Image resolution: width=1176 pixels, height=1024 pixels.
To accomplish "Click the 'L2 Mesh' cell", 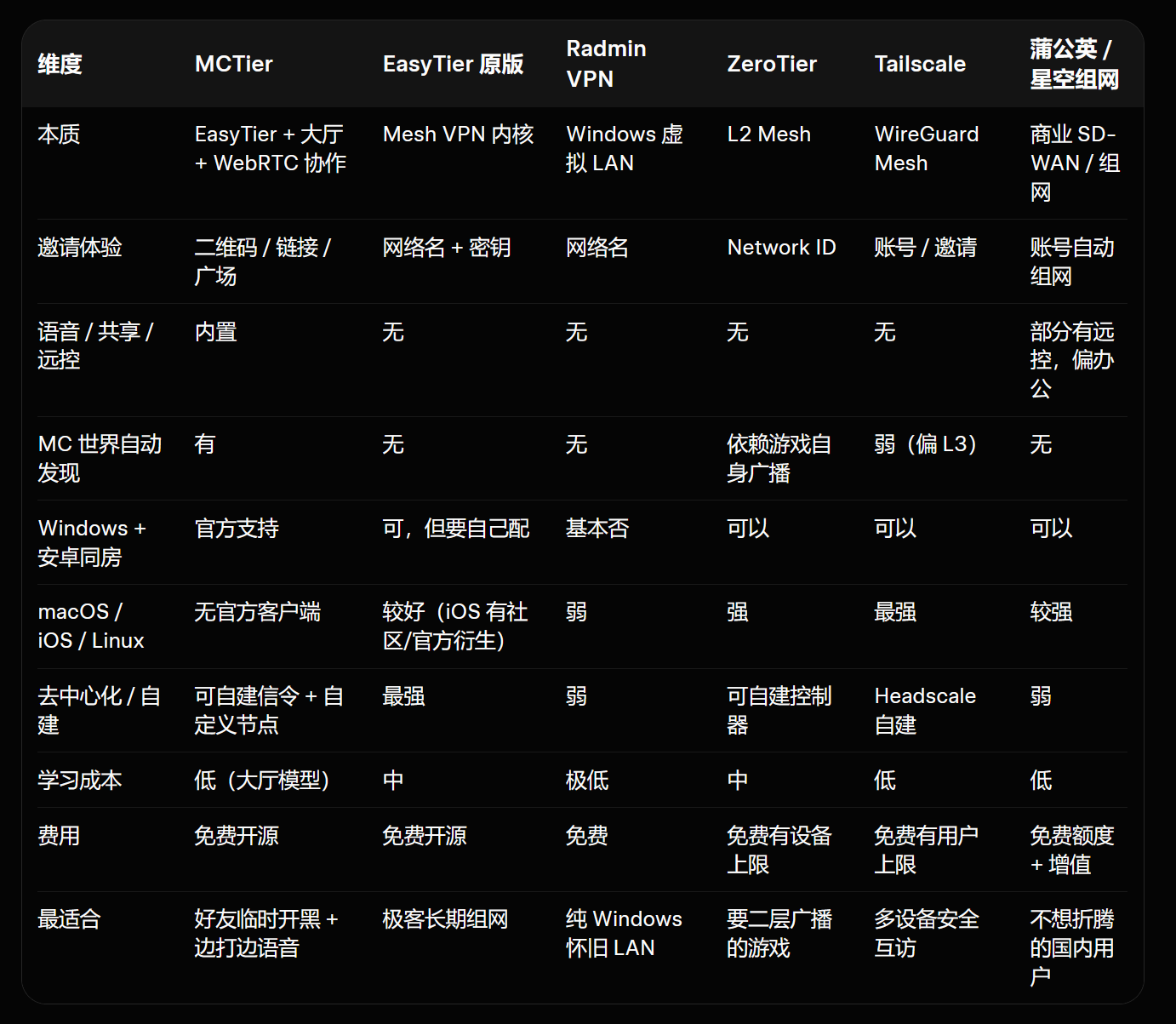I will [768, 134].
